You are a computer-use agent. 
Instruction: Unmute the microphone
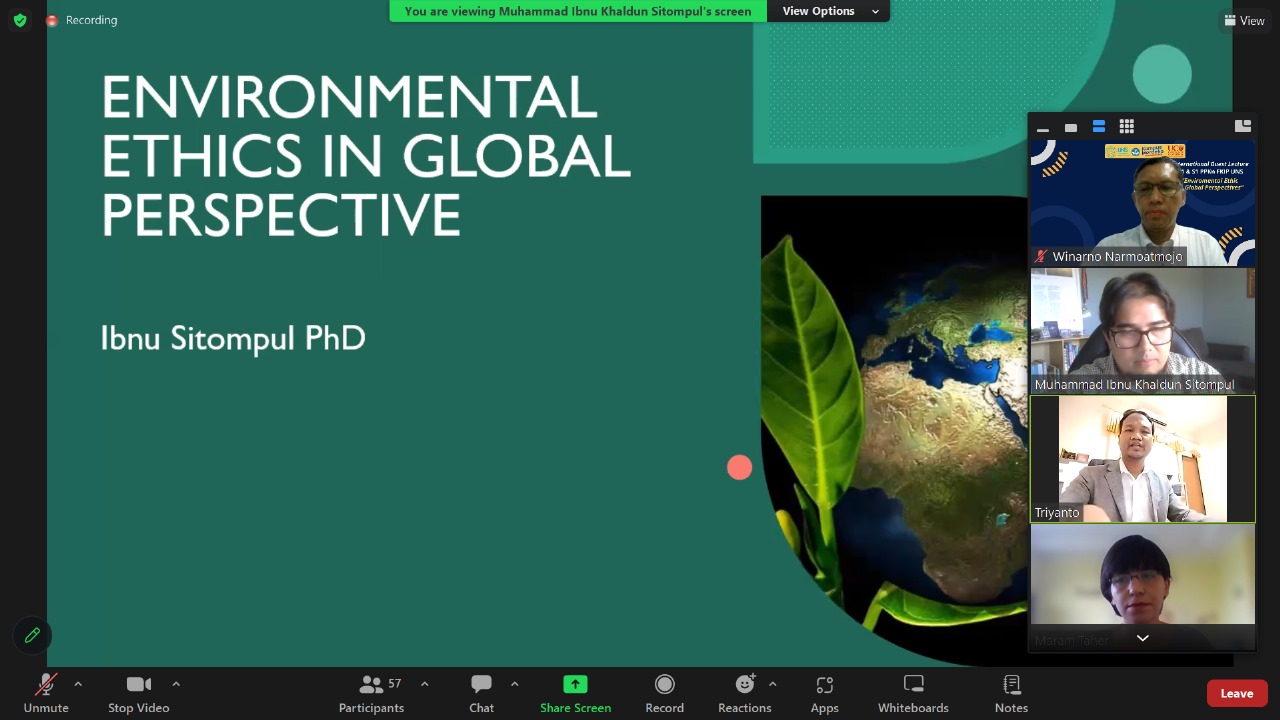tap(46, 686)
